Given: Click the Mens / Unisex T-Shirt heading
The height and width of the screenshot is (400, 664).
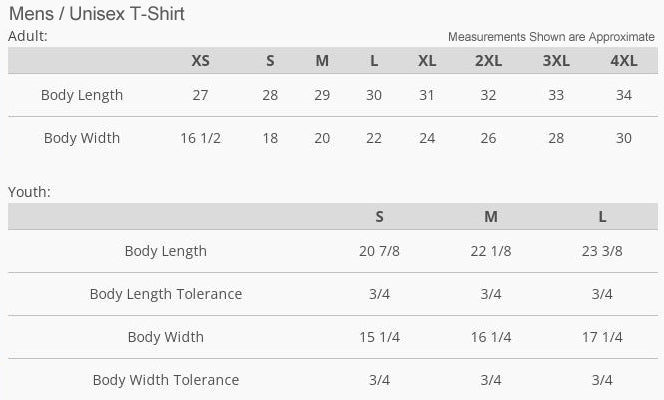Looking at the screenshot, I should 96,14.
